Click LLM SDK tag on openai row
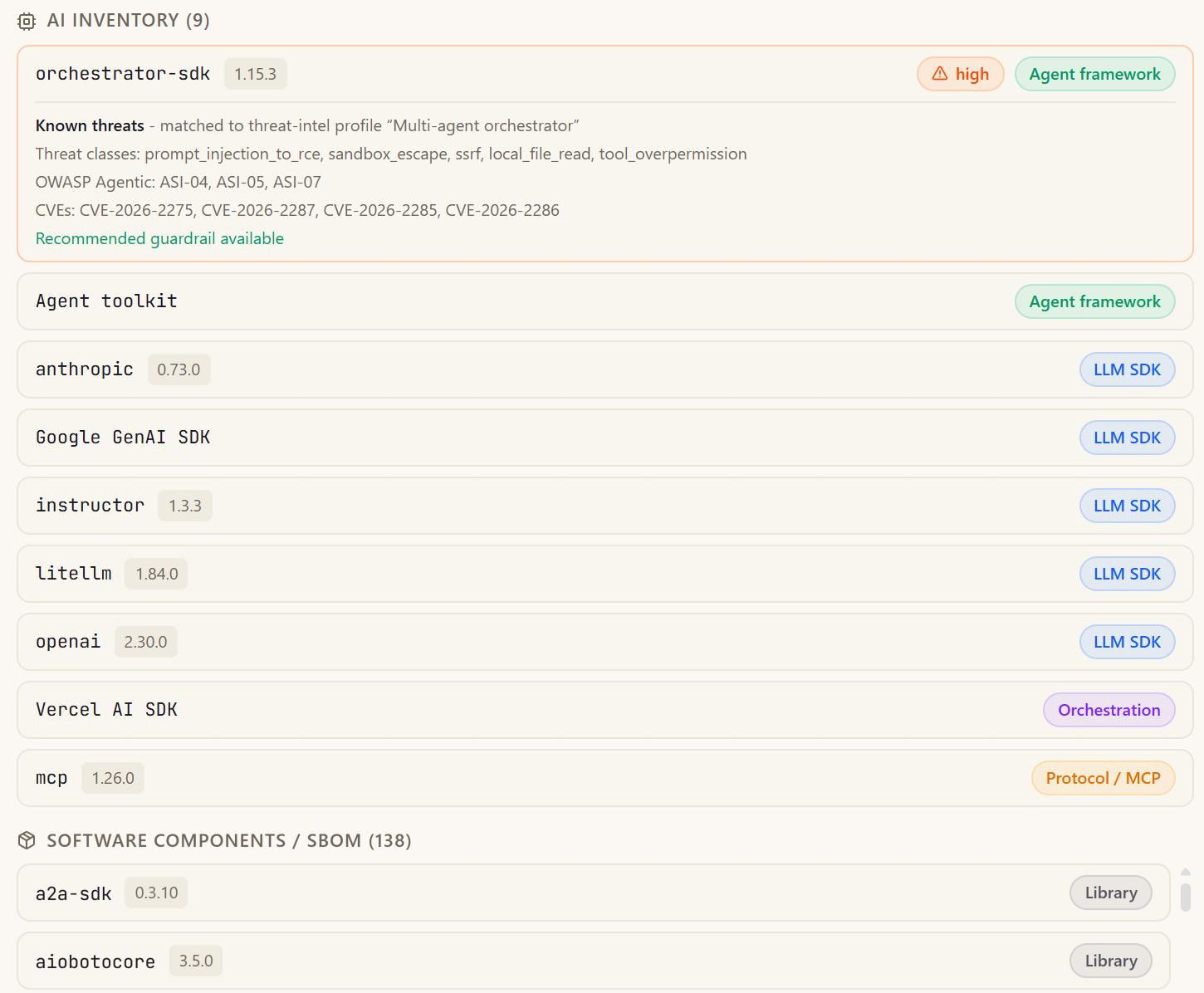 pyautogui.click(x=1127, y=642)
